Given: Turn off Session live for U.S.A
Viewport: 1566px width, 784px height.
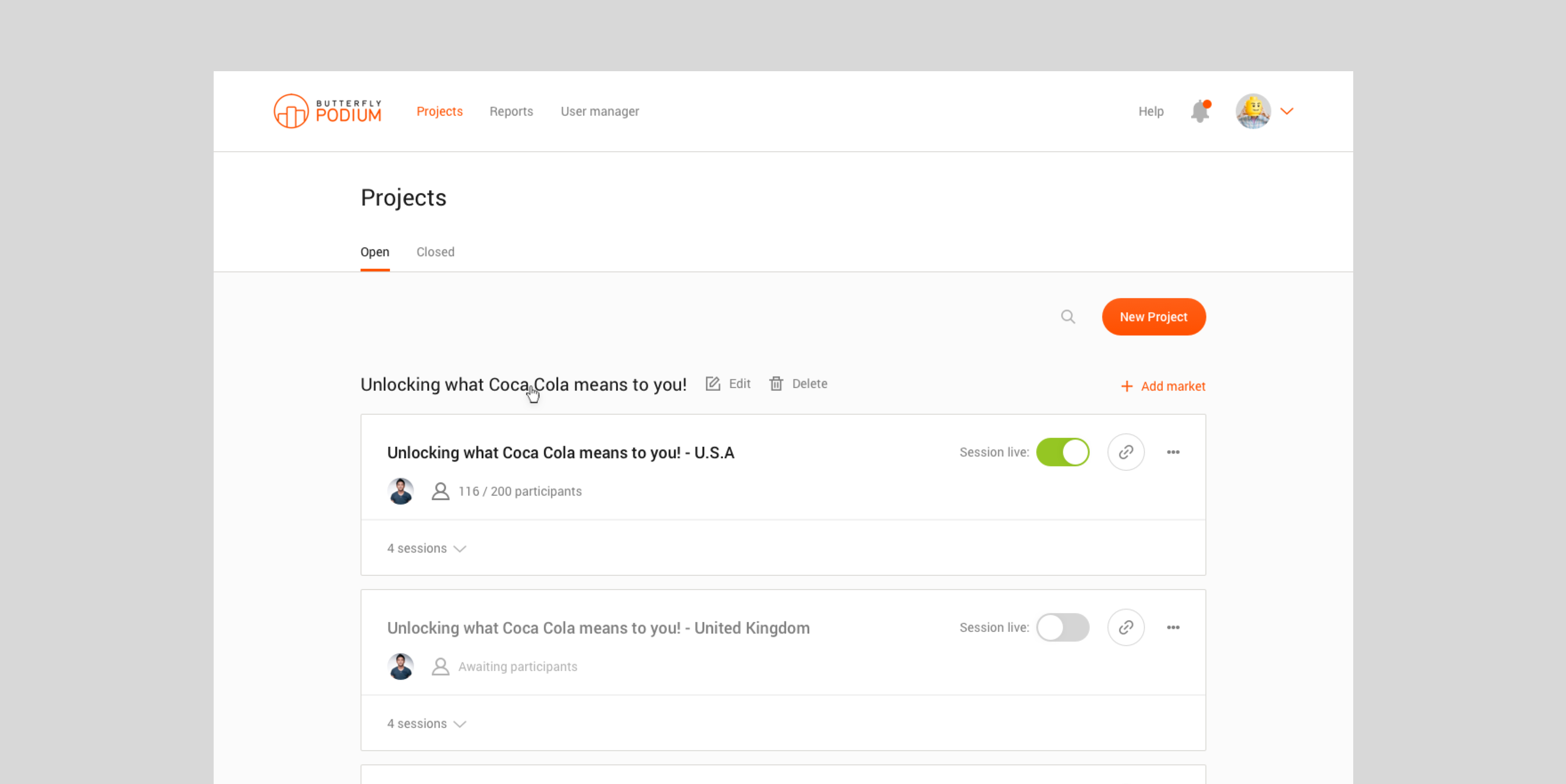Looking at the screenshot, I should (x=1063, y=452).
